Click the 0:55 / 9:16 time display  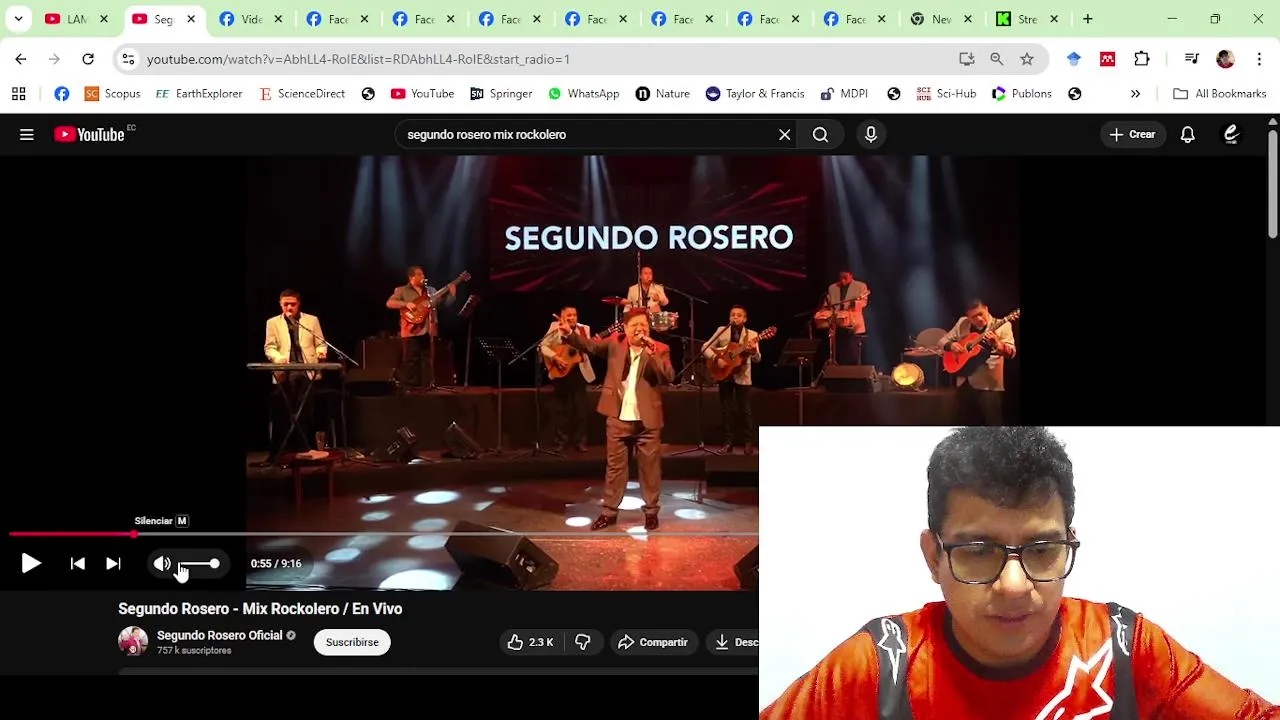276,564
